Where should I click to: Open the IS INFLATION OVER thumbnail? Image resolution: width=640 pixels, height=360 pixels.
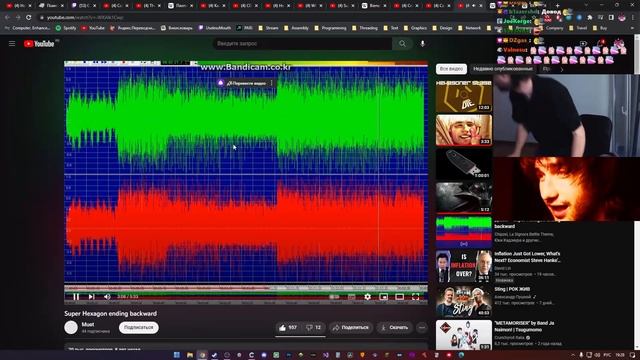[x=464, y=267]
